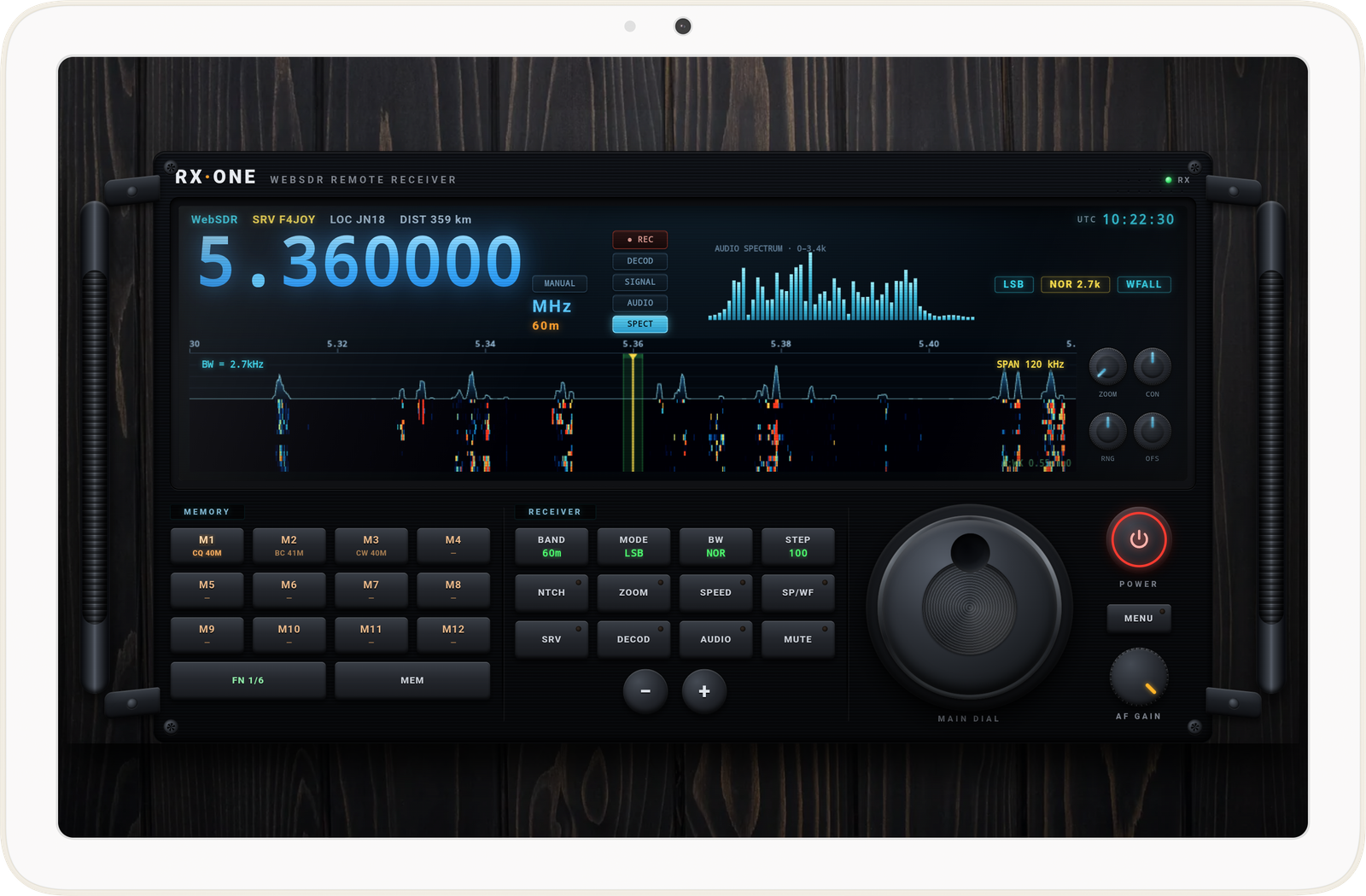The image size is (1366, 896).
Task: Change band with the BAND 60m button
Action: [x=552, y=546]
